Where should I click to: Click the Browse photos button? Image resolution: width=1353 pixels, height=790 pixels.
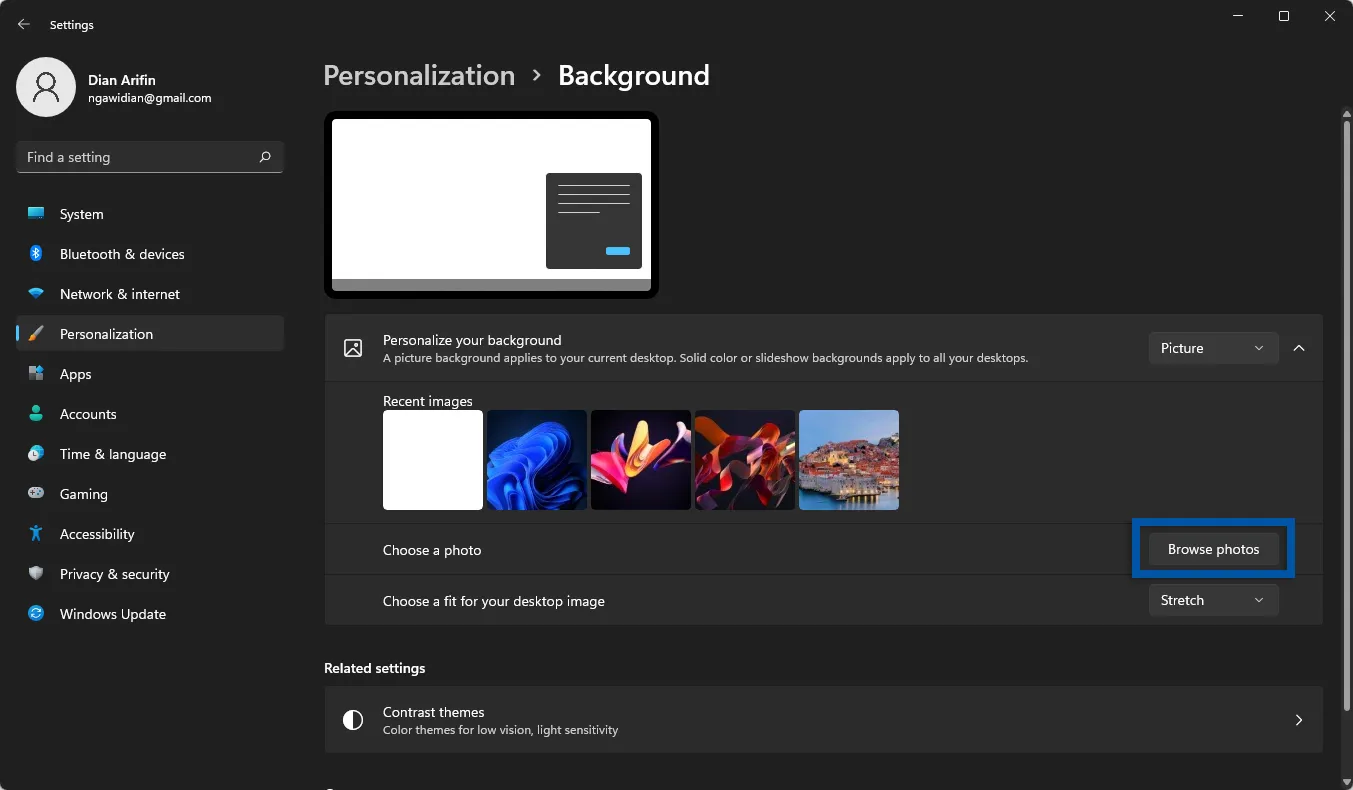click(1213, 549)
